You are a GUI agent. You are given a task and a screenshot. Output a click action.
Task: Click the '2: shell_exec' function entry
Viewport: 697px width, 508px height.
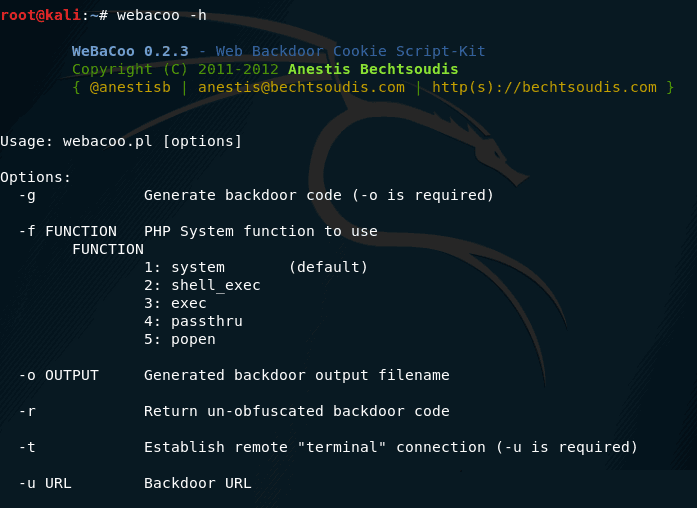[202, 285]
